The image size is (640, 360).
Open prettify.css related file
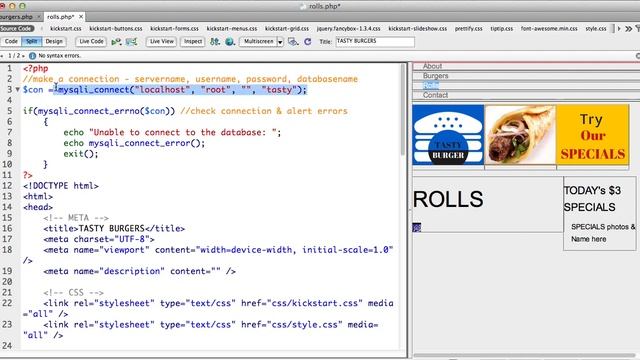pos(468,29)
